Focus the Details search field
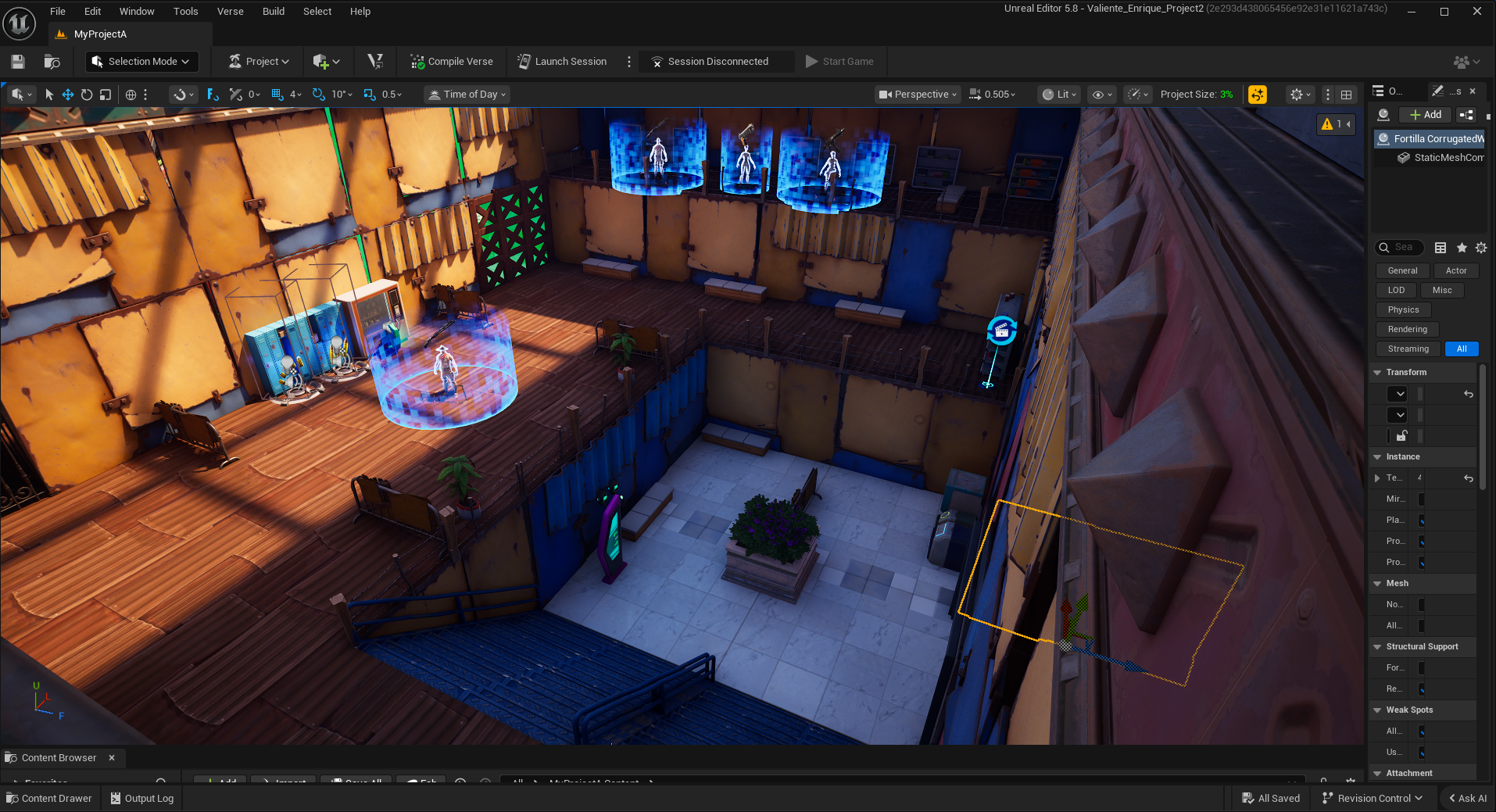This screenshot has height=812, width=1496. click(x=1400, y=248)
